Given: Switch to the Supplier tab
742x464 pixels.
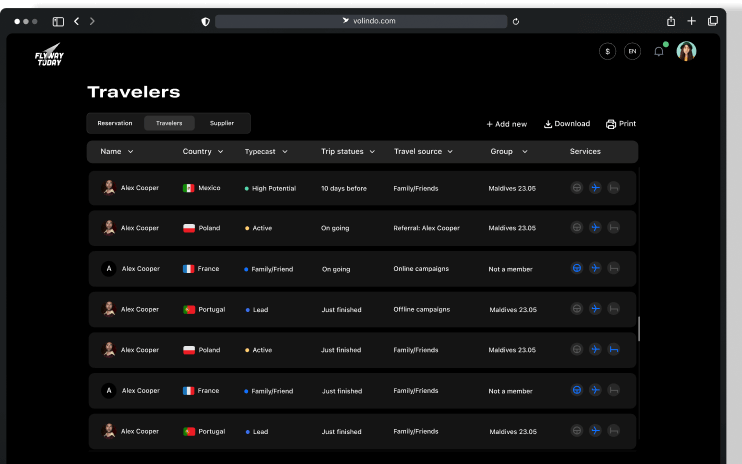Looking at the screenshot, I should 222,123.
